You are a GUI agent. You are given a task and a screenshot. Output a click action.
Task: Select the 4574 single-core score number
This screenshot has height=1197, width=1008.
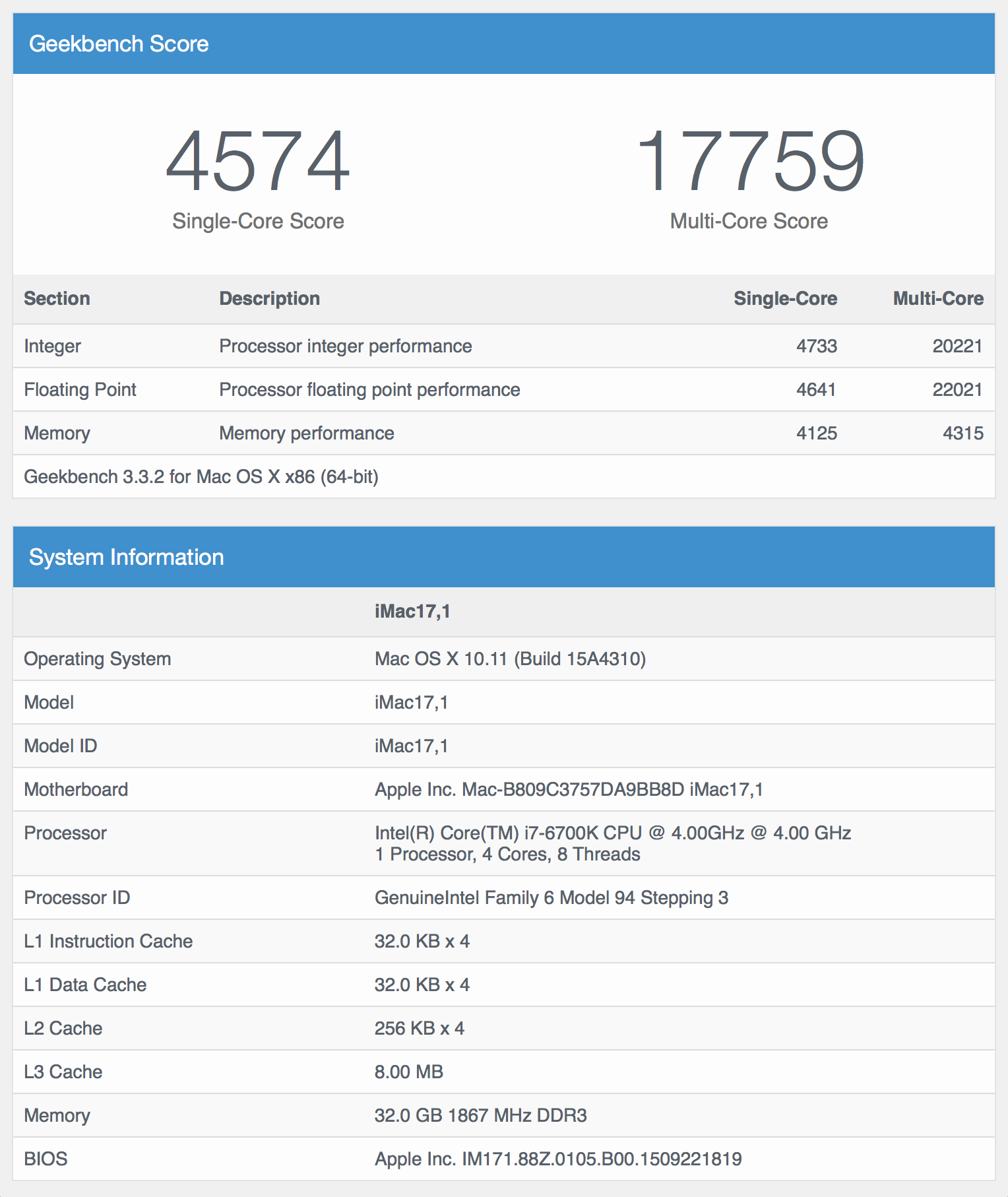coord(258,162)
